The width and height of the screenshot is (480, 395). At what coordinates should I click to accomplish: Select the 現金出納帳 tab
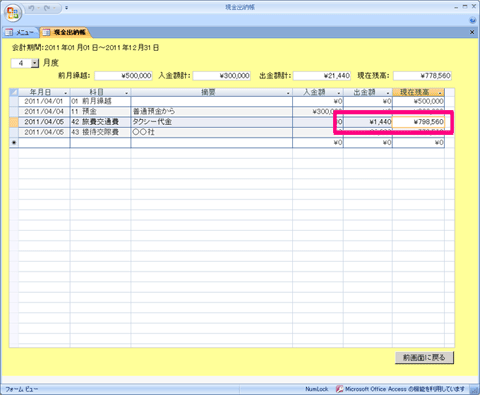65,32
